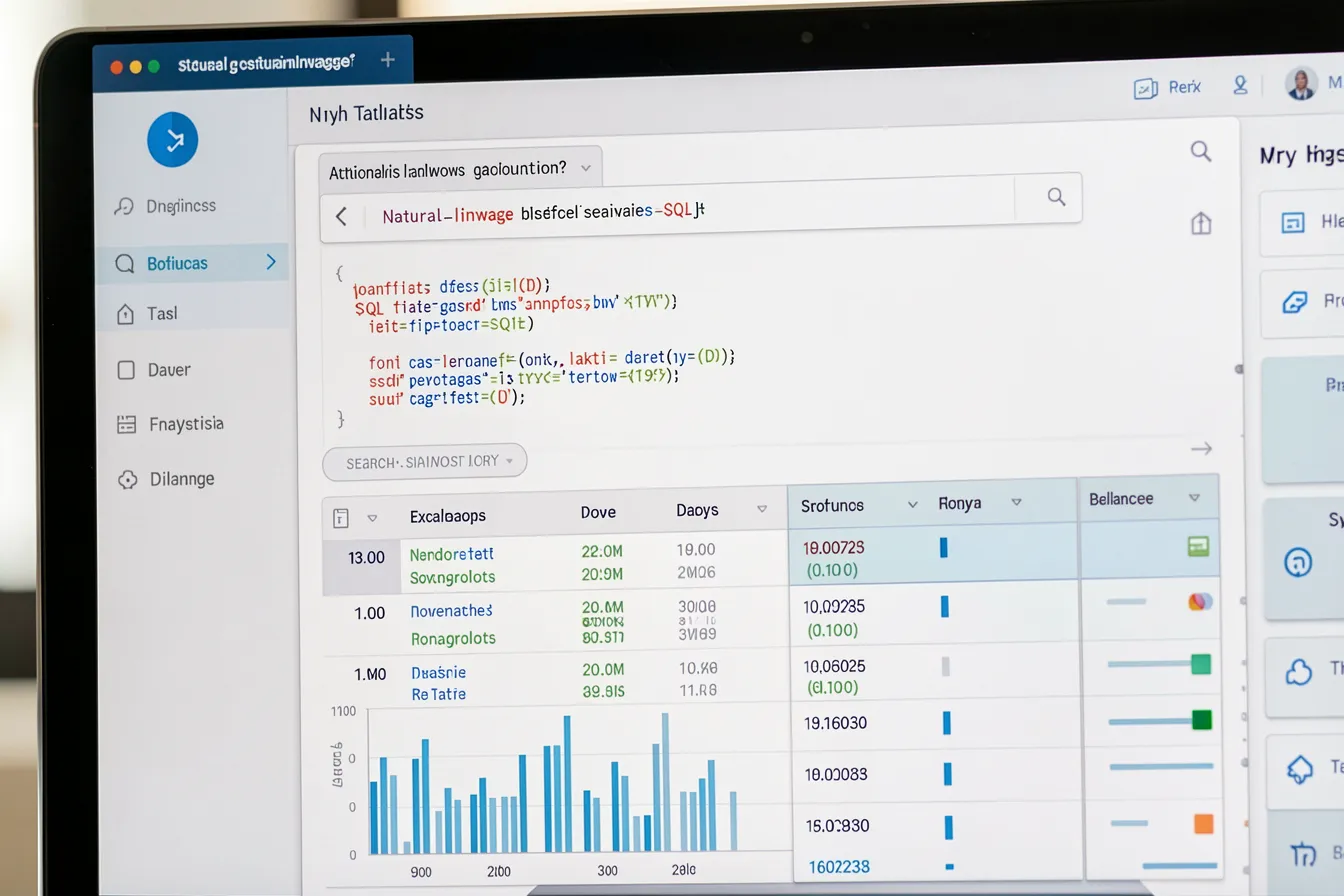Open a new tab with the plus button
The width and height of the screenshot is (1344, 896).
pyautogui.click(x=388, y=60)
